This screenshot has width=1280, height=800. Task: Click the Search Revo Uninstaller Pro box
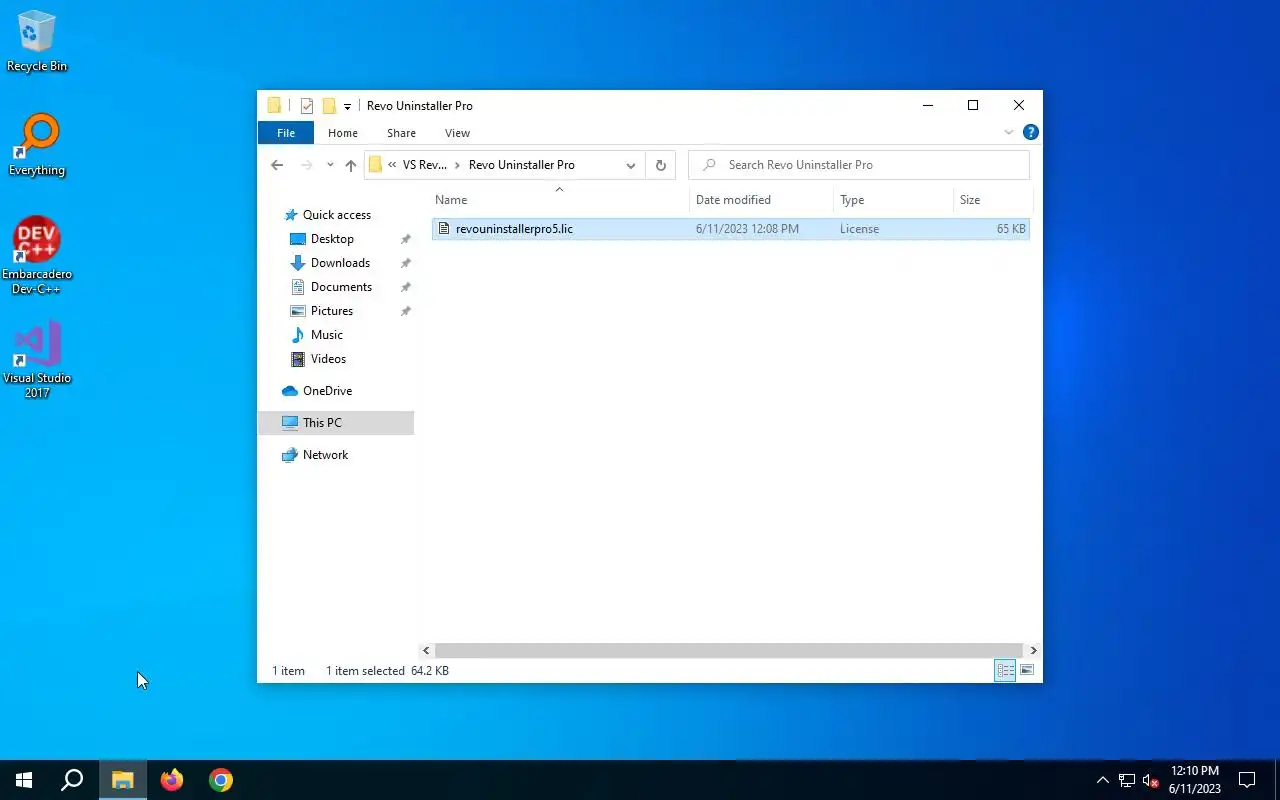(859, 165)
